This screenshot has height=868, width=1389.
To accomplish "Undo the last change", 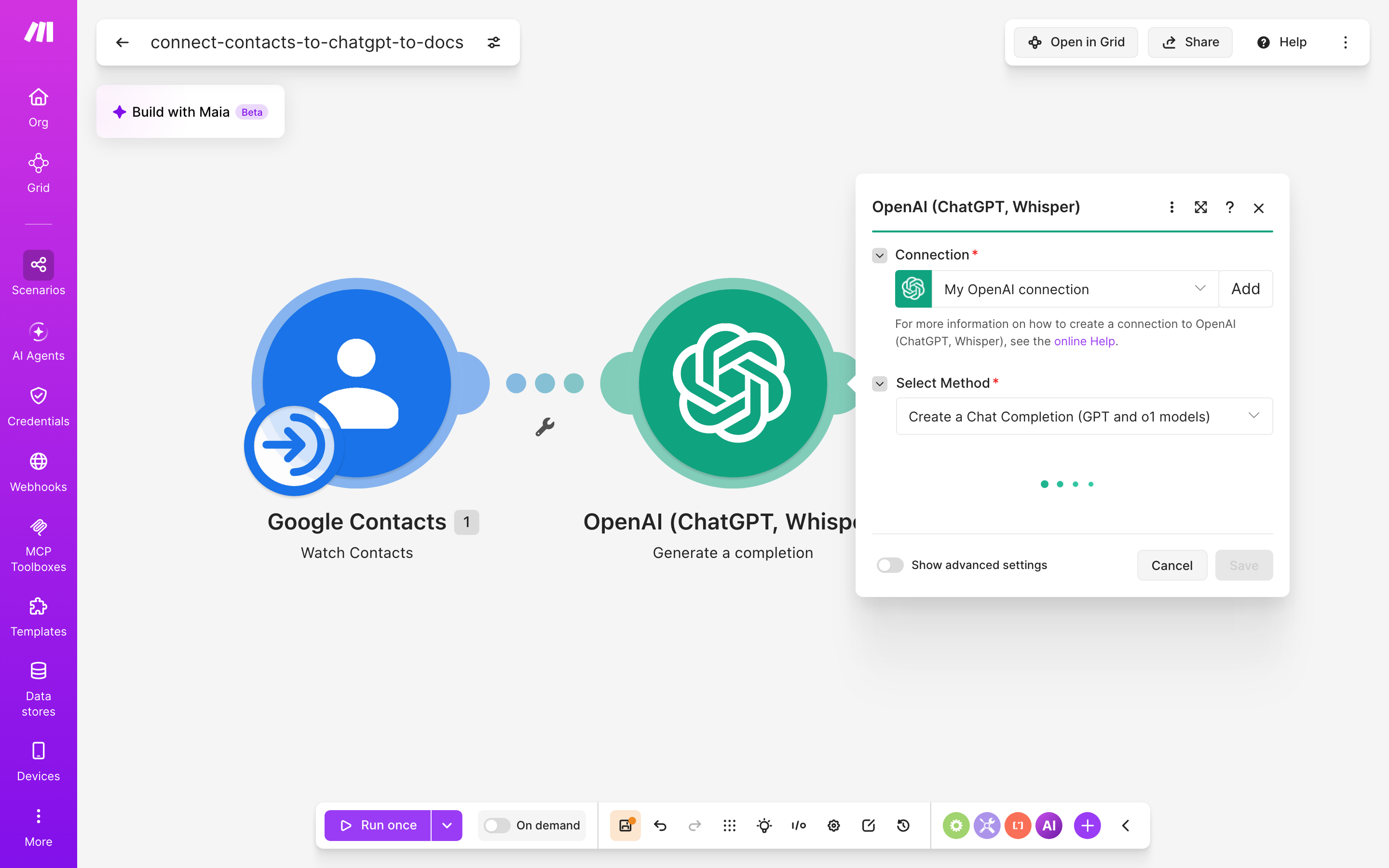I will 660,826.
